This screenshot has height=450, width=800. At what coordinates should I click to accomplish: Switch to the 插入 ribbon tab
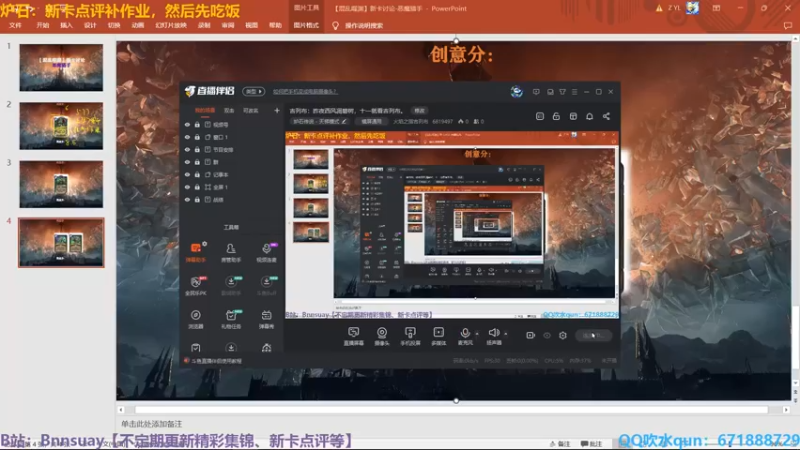pyautogui.click(x=66, y=25)
